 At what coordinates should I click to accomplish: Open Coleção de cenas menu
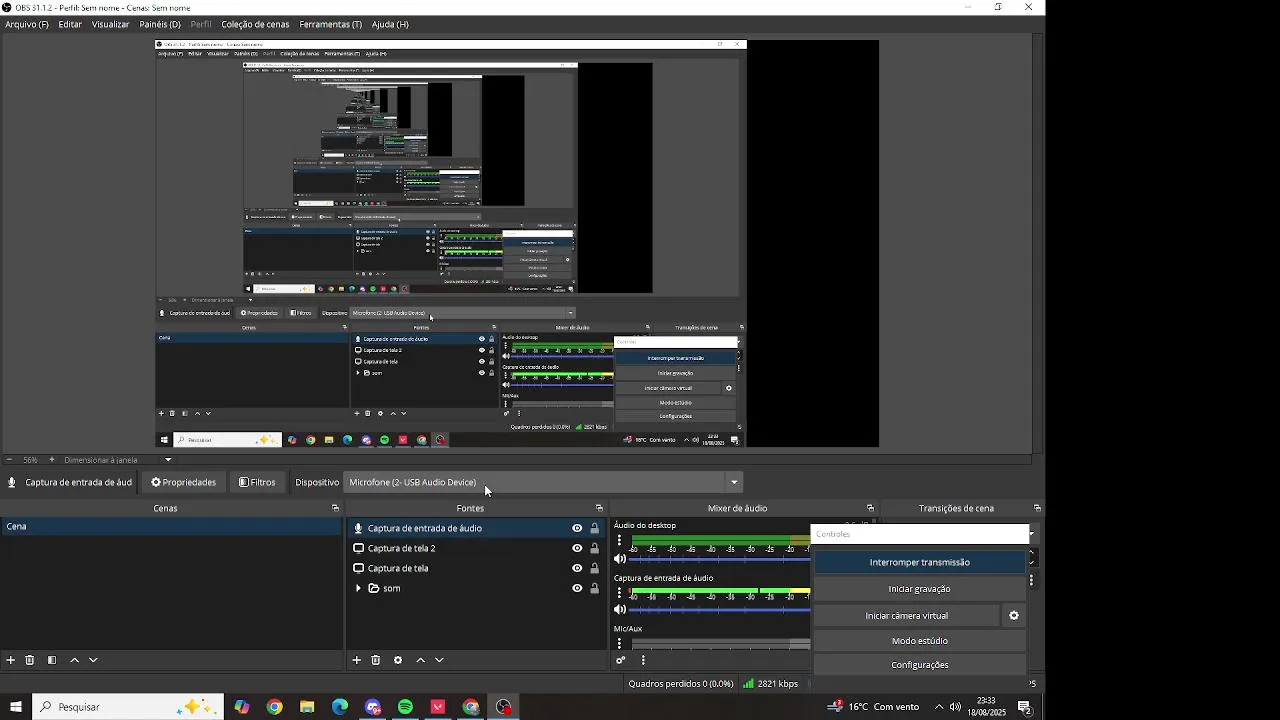click(x=255, y=24)
